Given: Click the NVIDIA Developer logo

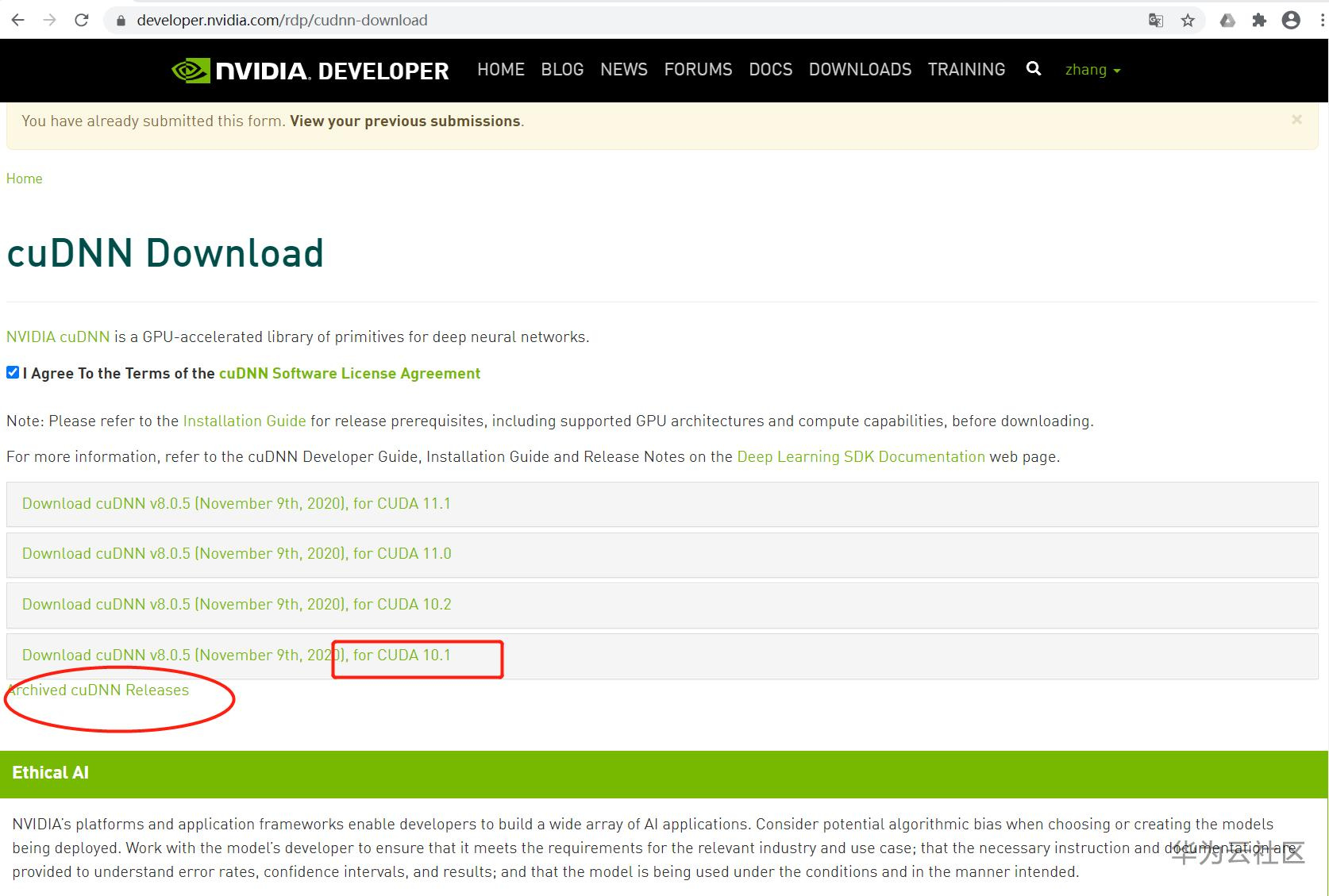Looking at the screenshot, I should coord(310,71).
